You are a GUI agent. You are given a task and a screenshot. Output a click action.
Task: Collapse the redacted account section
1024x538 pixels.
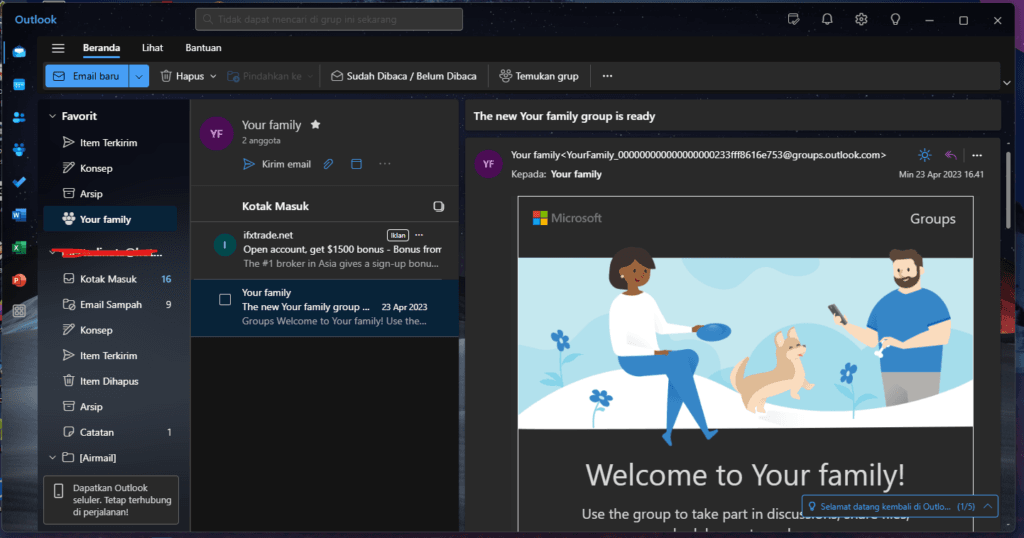[52, 252]
